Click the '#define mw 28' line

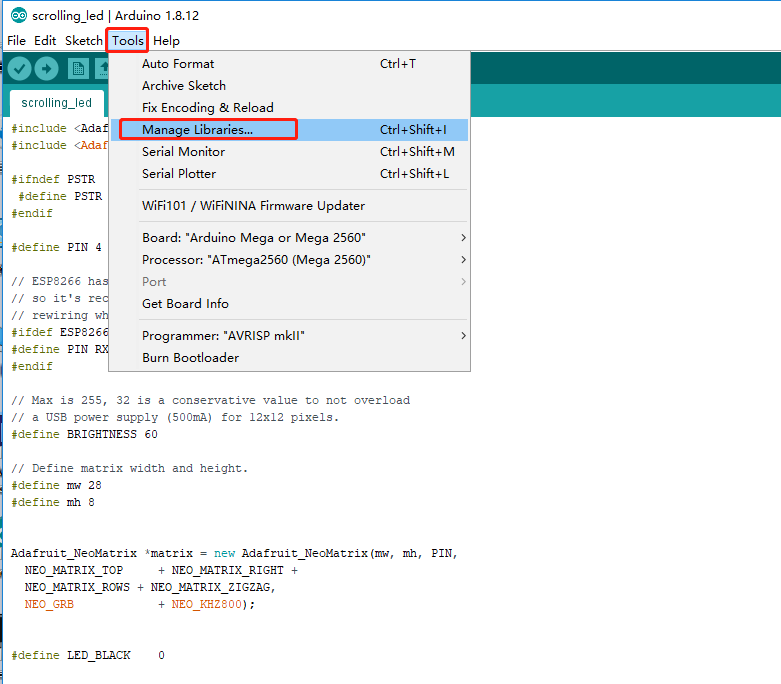(56, 485)
